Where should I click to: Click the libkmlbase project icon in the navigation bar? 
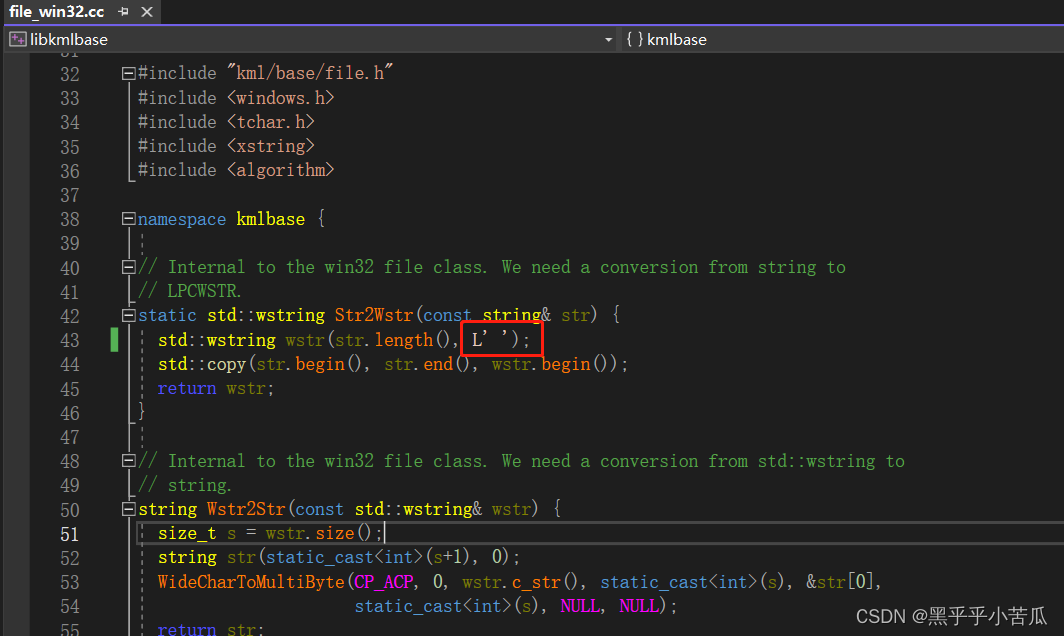point(17,38)
